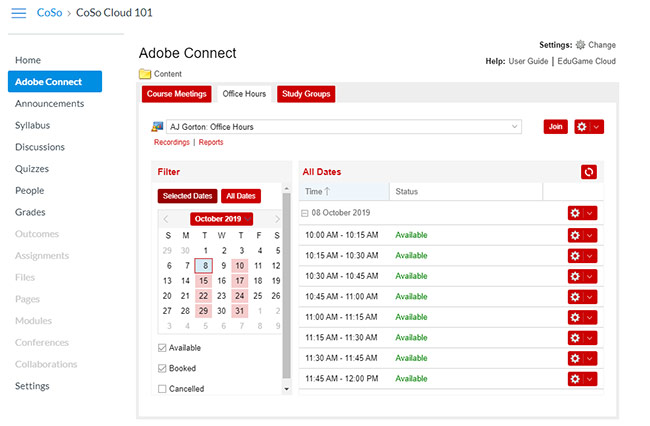Open Announcements in course sidebar
The height and width of the screenshot is (426, 650).
(49, 104)
